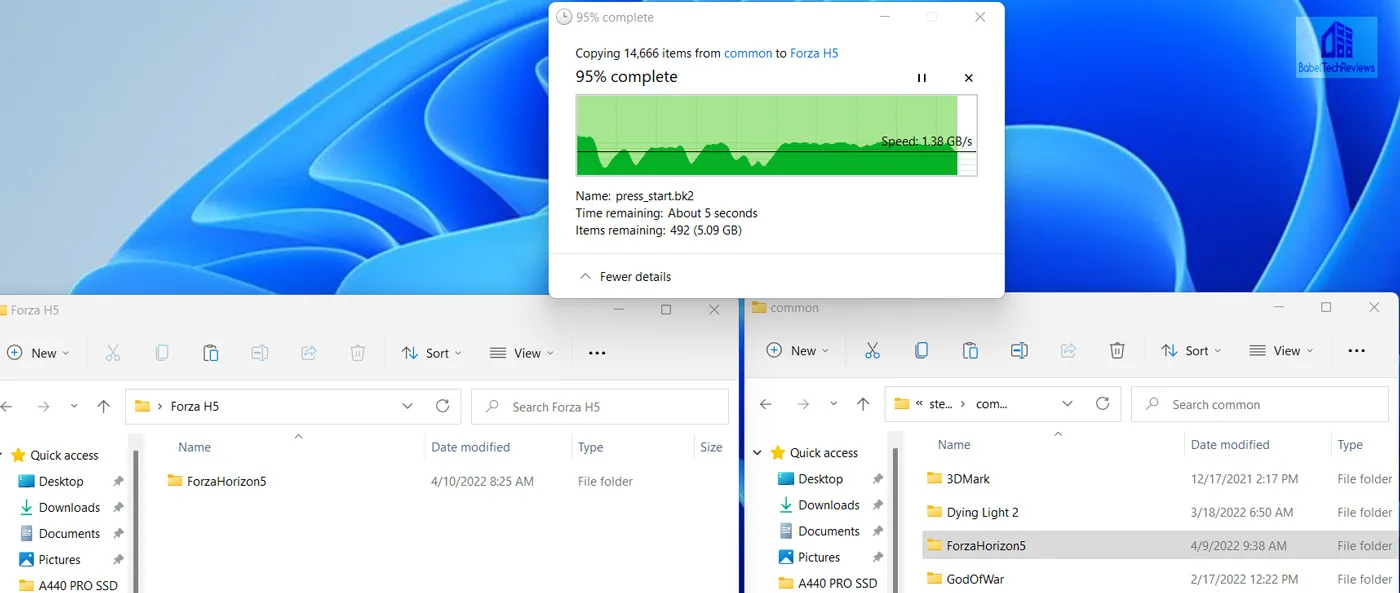Collapse with Fewer details
The width and height of the screenshot is (1400, 593).
[x=626, y=277]
